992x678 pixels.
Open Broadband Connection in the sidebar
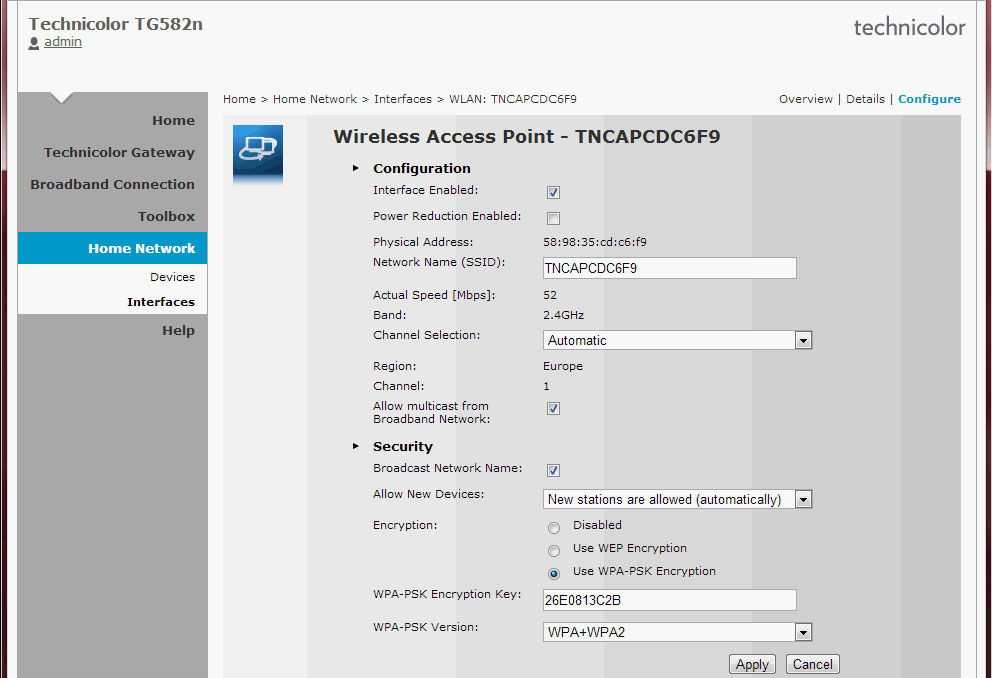click(x=112, y=185)
